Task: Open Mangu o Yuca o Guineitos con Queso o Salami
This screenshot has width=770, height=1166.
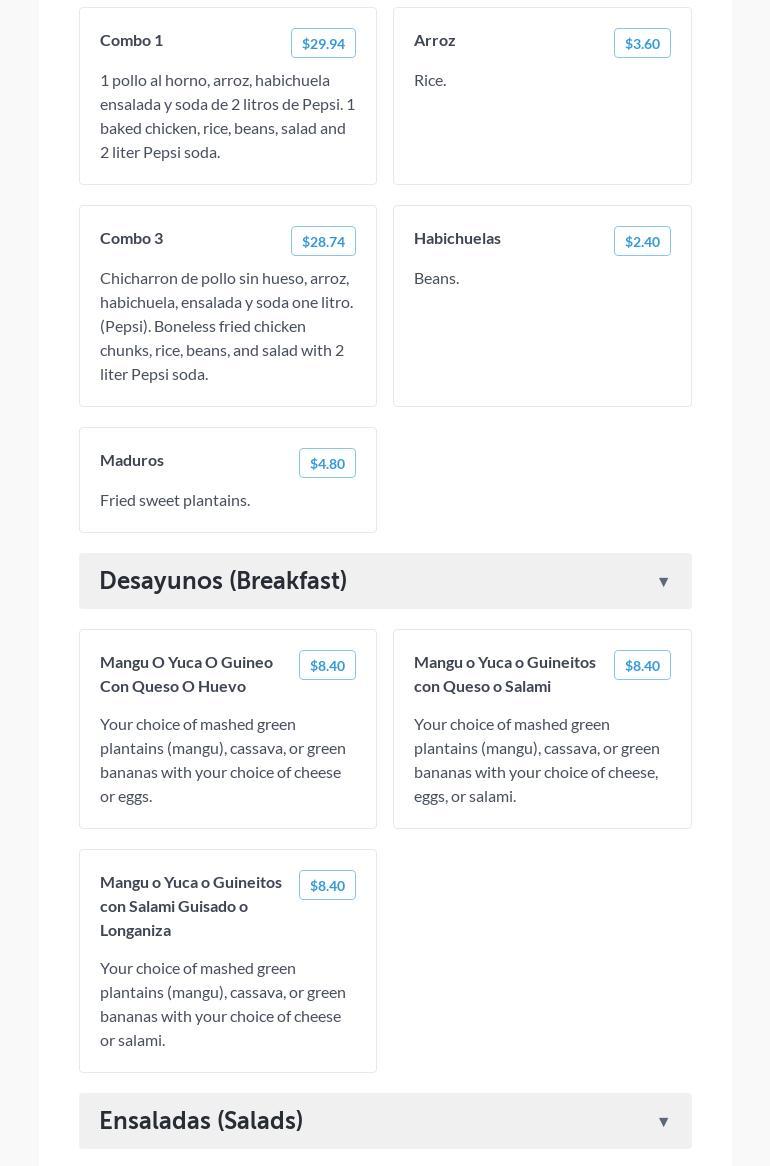Action: [x=504, y=674]
